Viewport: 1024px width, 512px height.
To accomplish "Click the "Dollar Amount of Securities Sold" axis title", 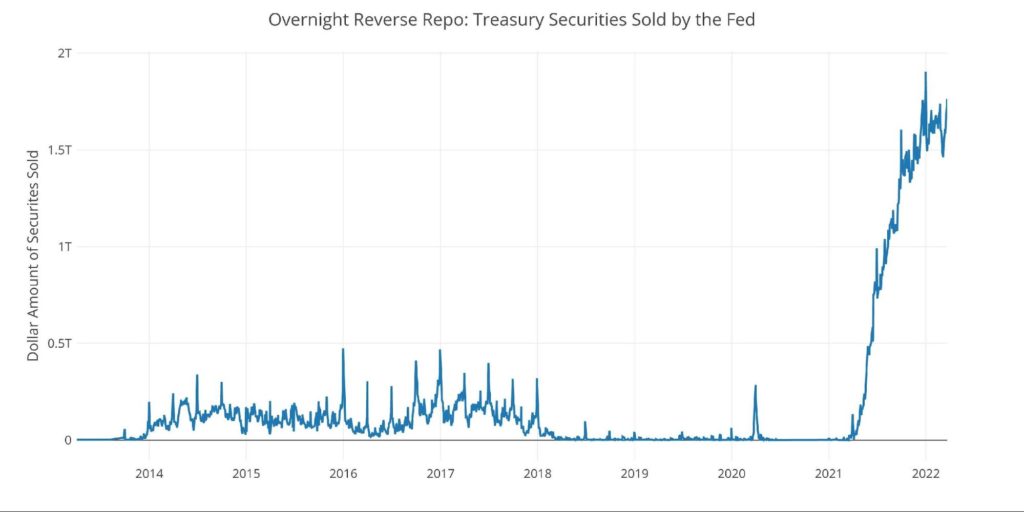I will [x=33, y=255].
